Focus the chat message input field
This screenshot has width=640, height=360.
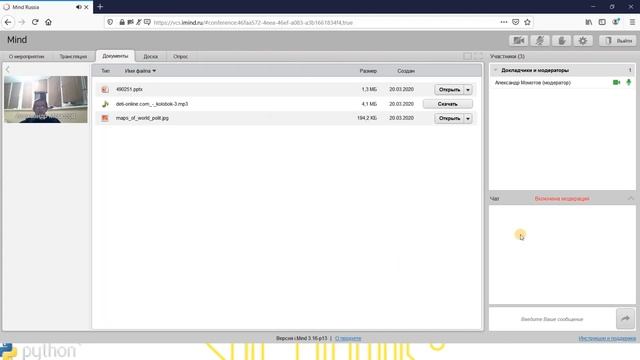point(552,319)
